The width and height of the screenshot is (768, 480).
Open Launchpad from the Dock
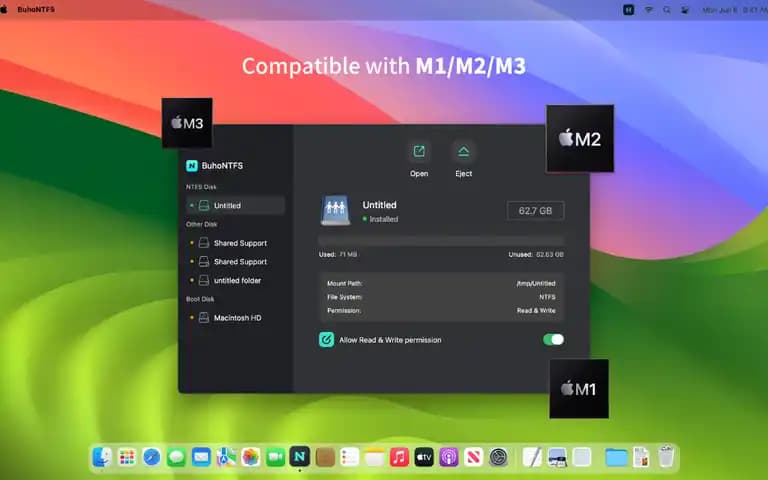coord(127,457)
